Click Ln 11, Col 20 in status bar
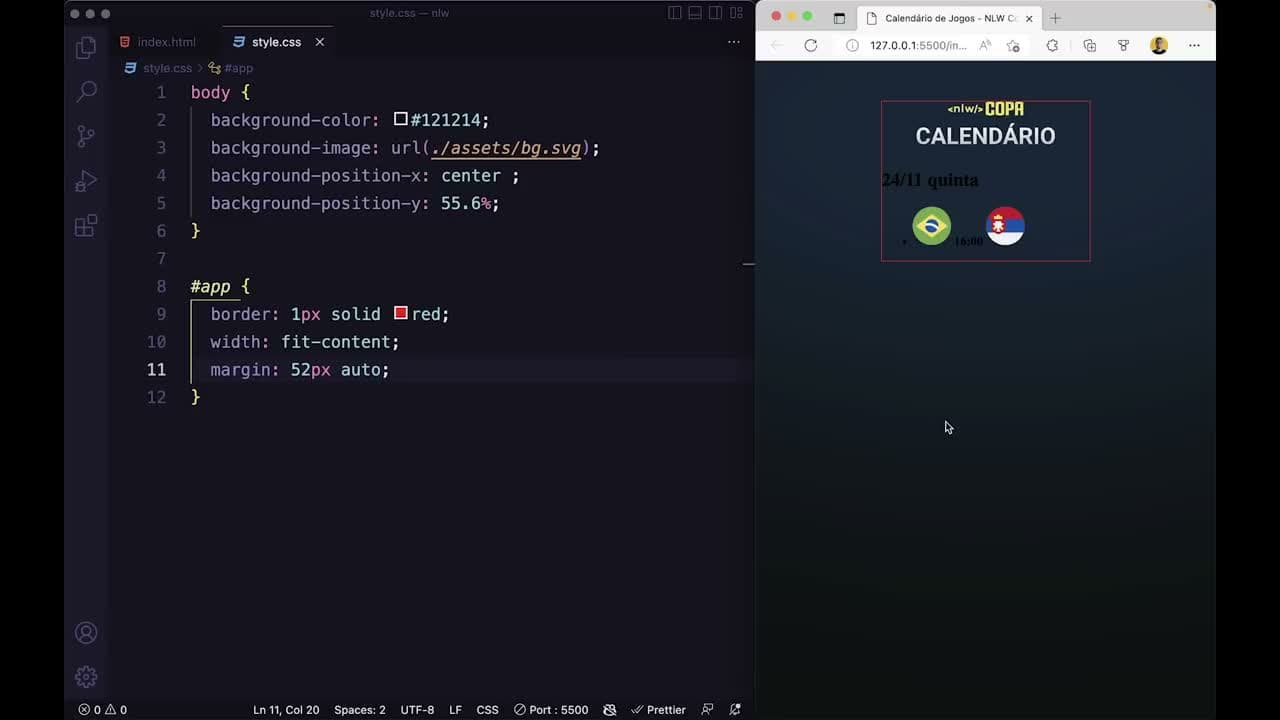The width and height of the screenshot is (1280, 720). 286,710
